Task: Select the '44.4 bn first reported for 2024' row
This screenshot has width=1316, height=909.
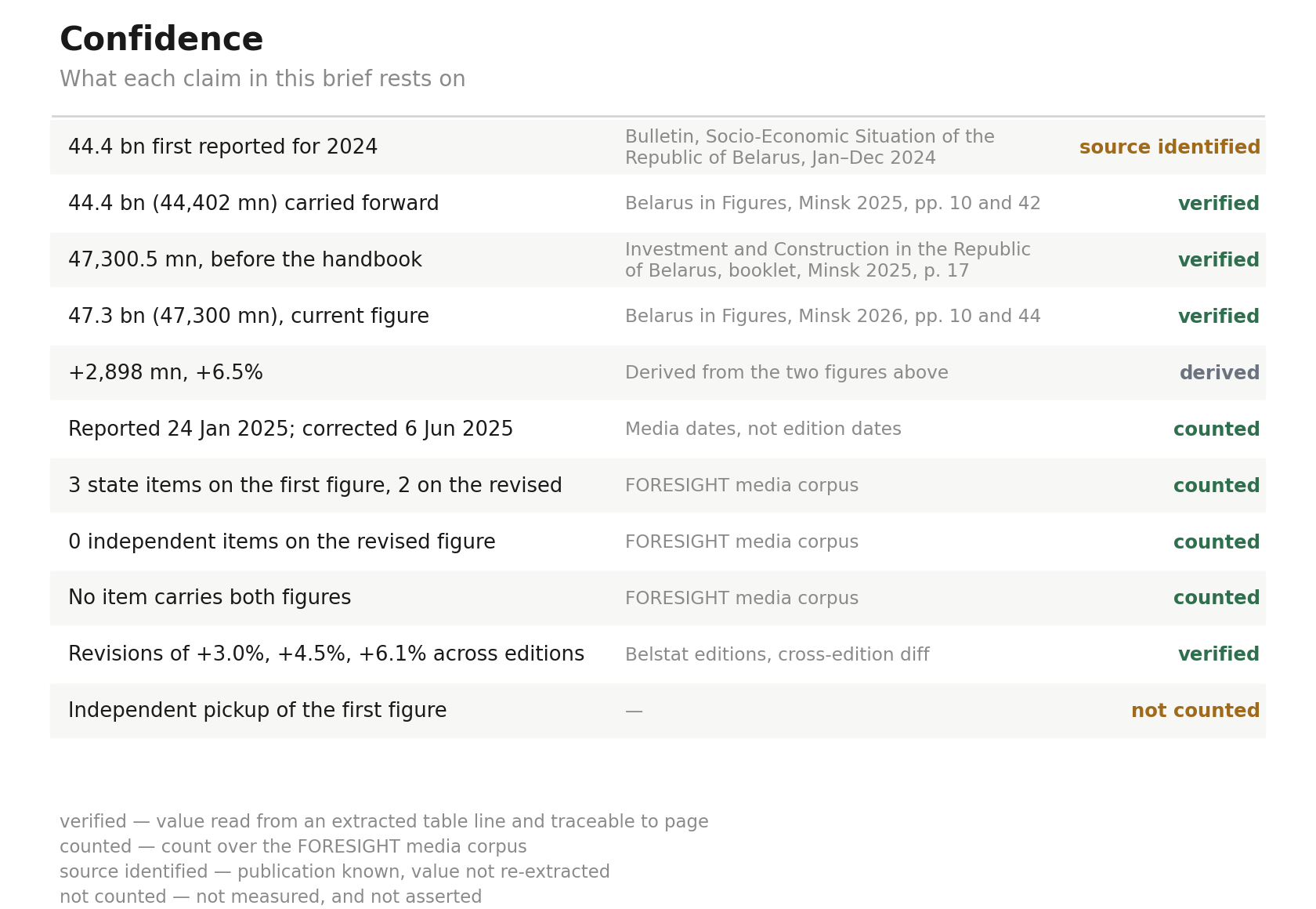Action: click(x=658, y=147)
